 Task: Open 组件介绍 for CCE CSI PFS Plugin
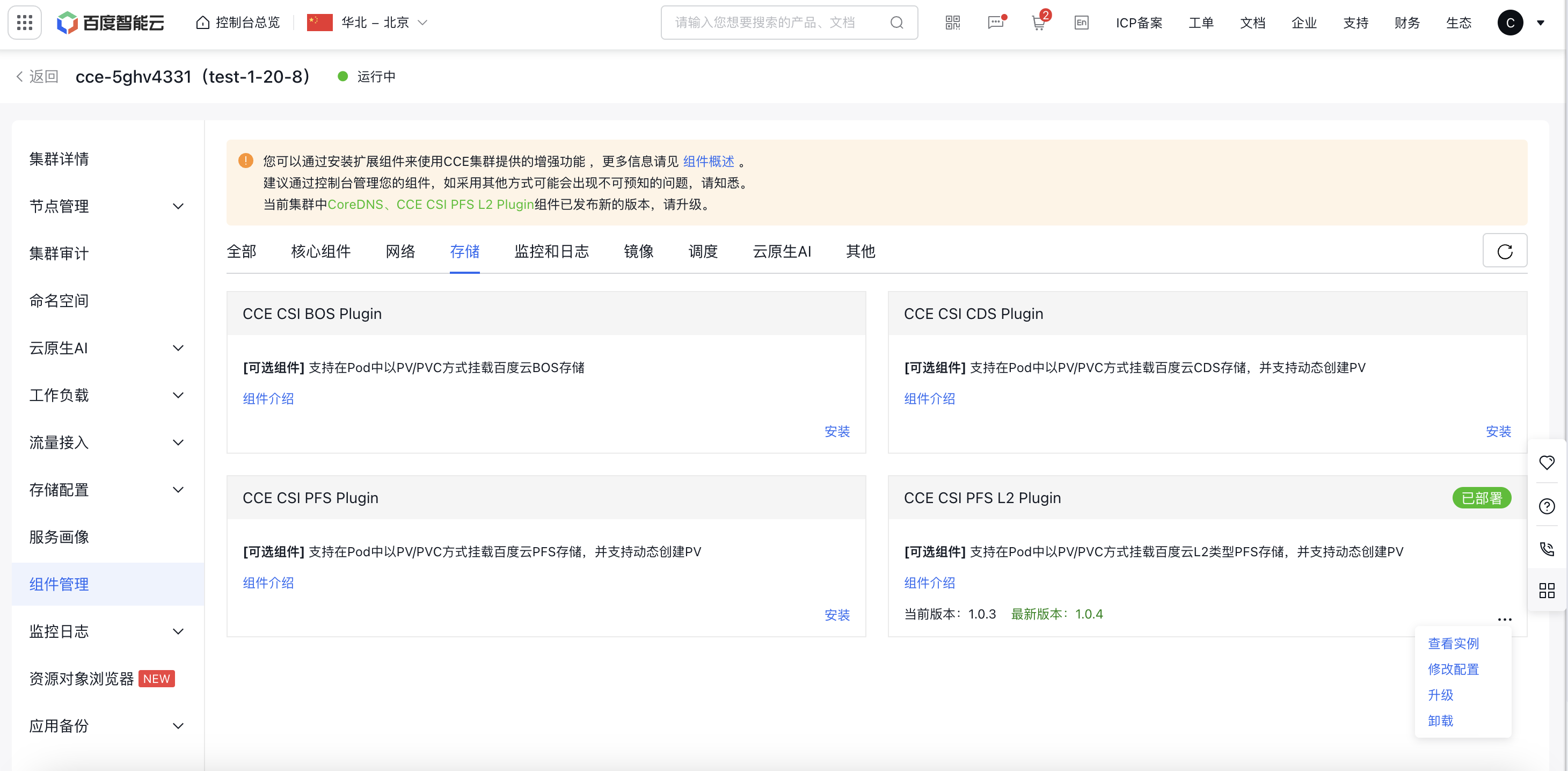268,583
